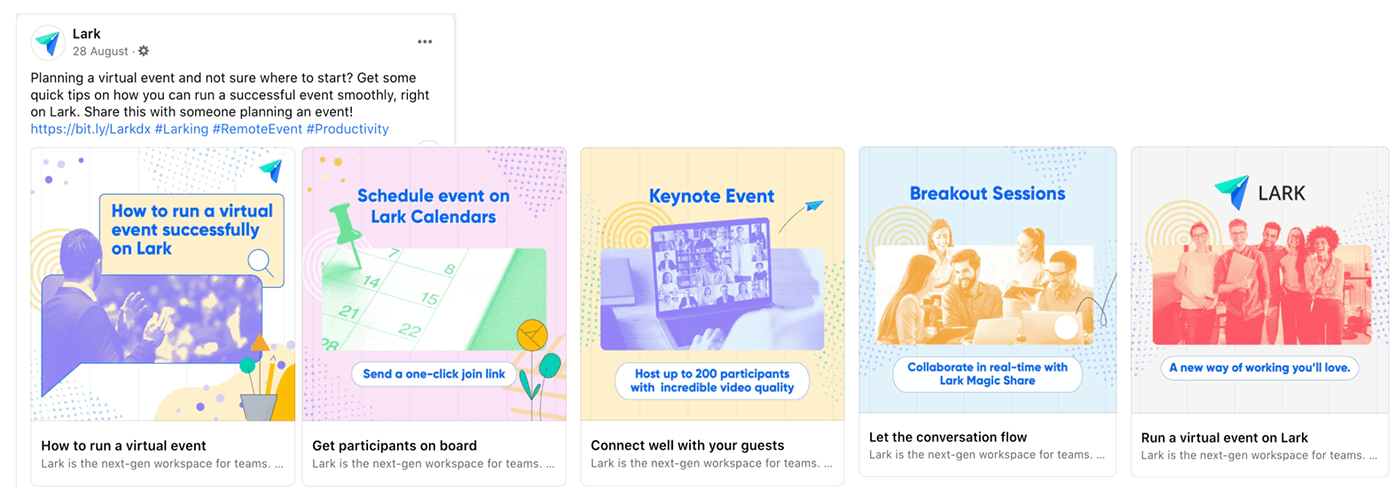
Task: Click the post audience gear icon
Action: coord(143,51)
